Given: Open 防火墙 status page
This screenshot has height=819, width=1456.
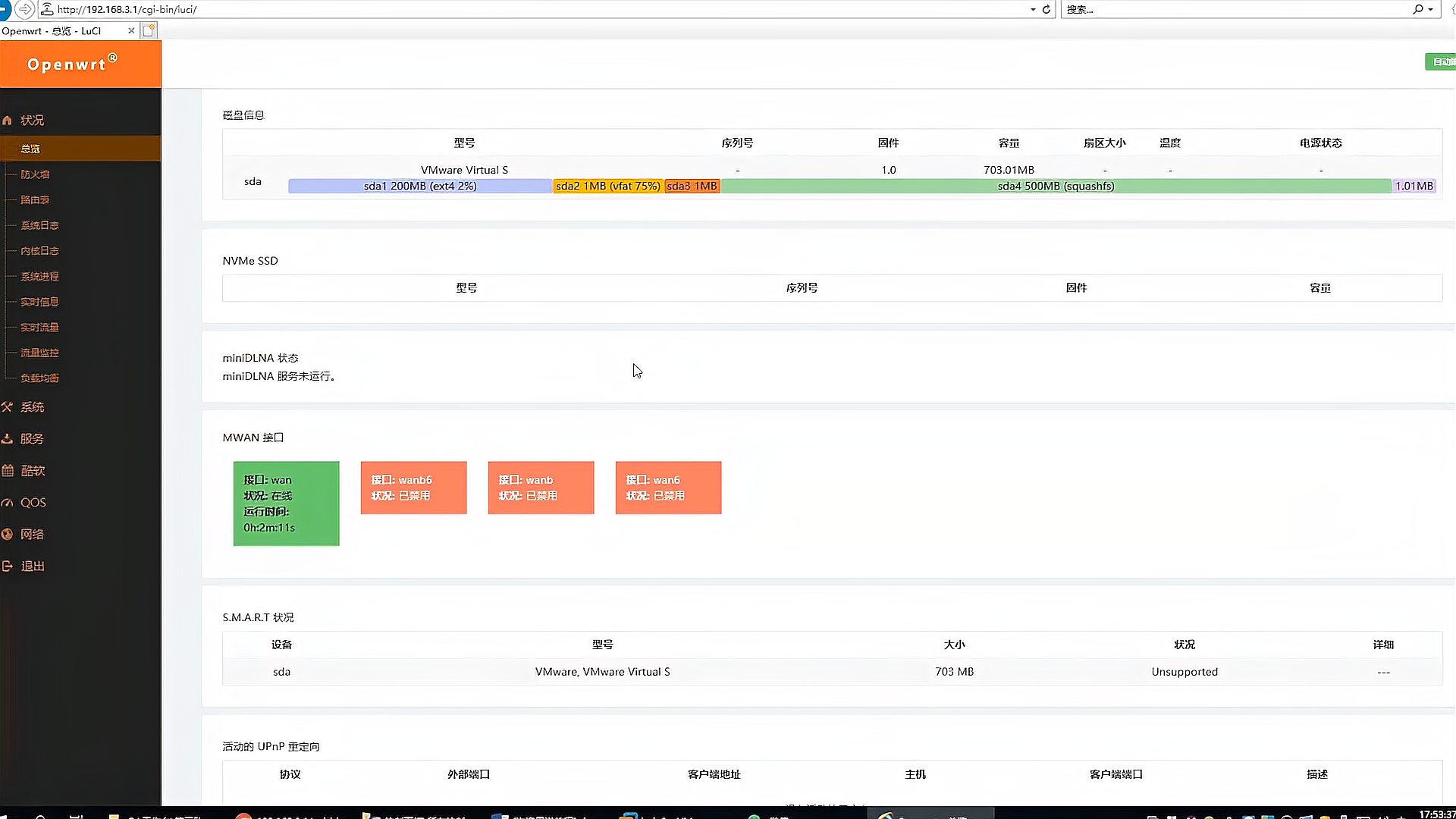Looking at the screenshot, I should pyautogui.click(x=35, y=174).
